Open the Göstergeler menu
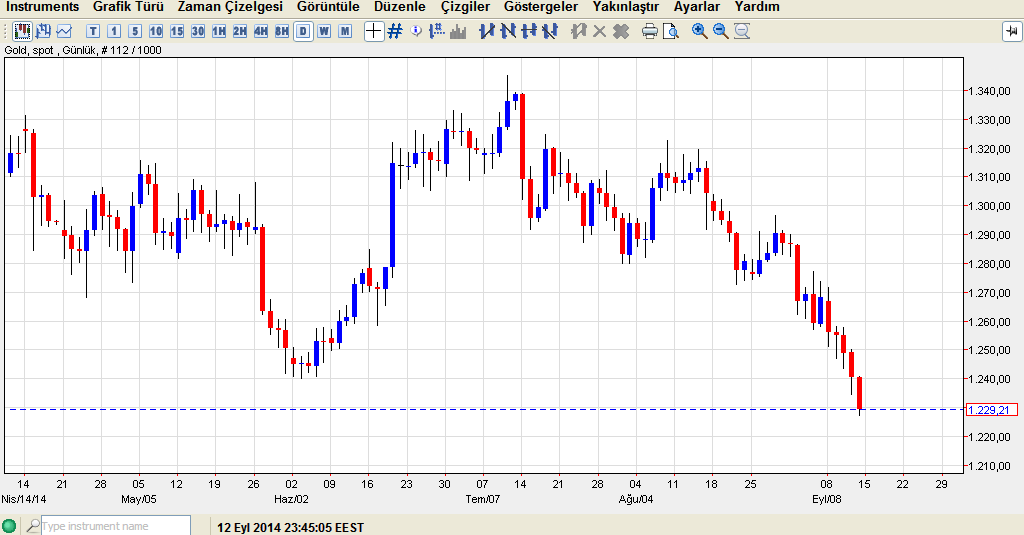 tap(541, 7)
